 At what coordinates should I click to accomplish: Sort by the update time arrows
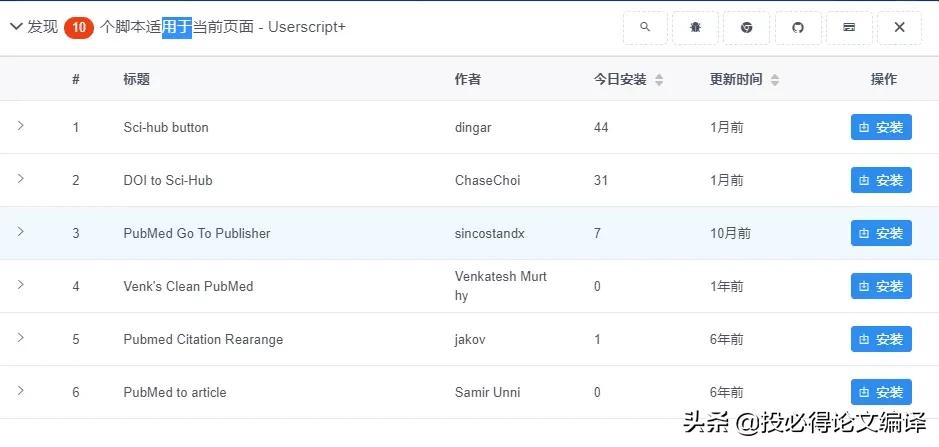[775, 80]
